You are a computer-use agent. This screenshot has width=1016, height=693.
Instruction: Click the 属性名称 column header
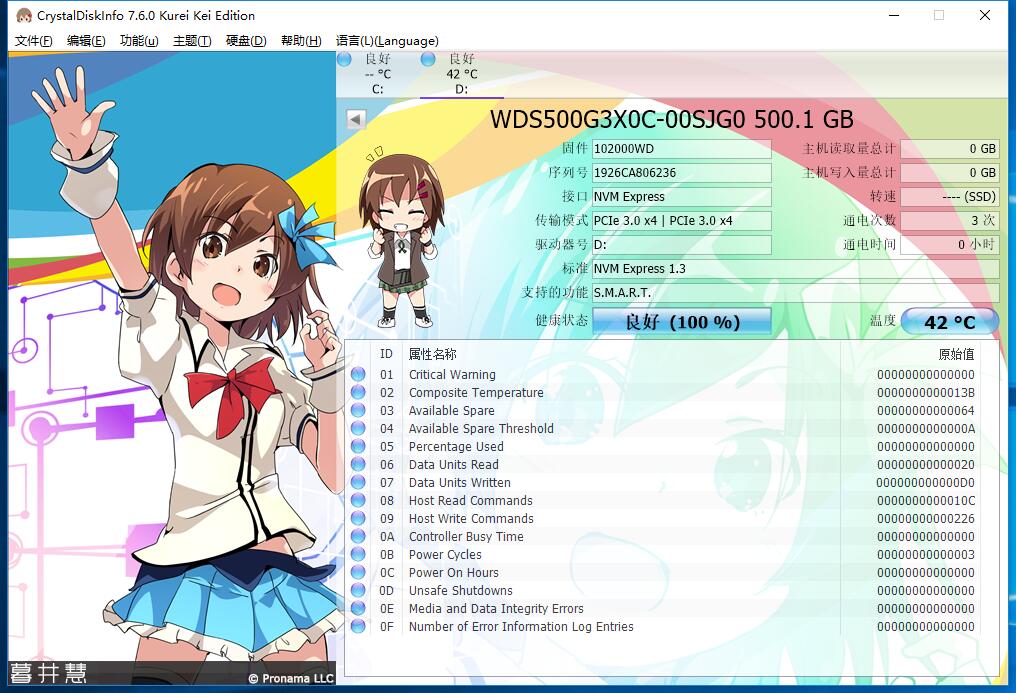(433, 354)
